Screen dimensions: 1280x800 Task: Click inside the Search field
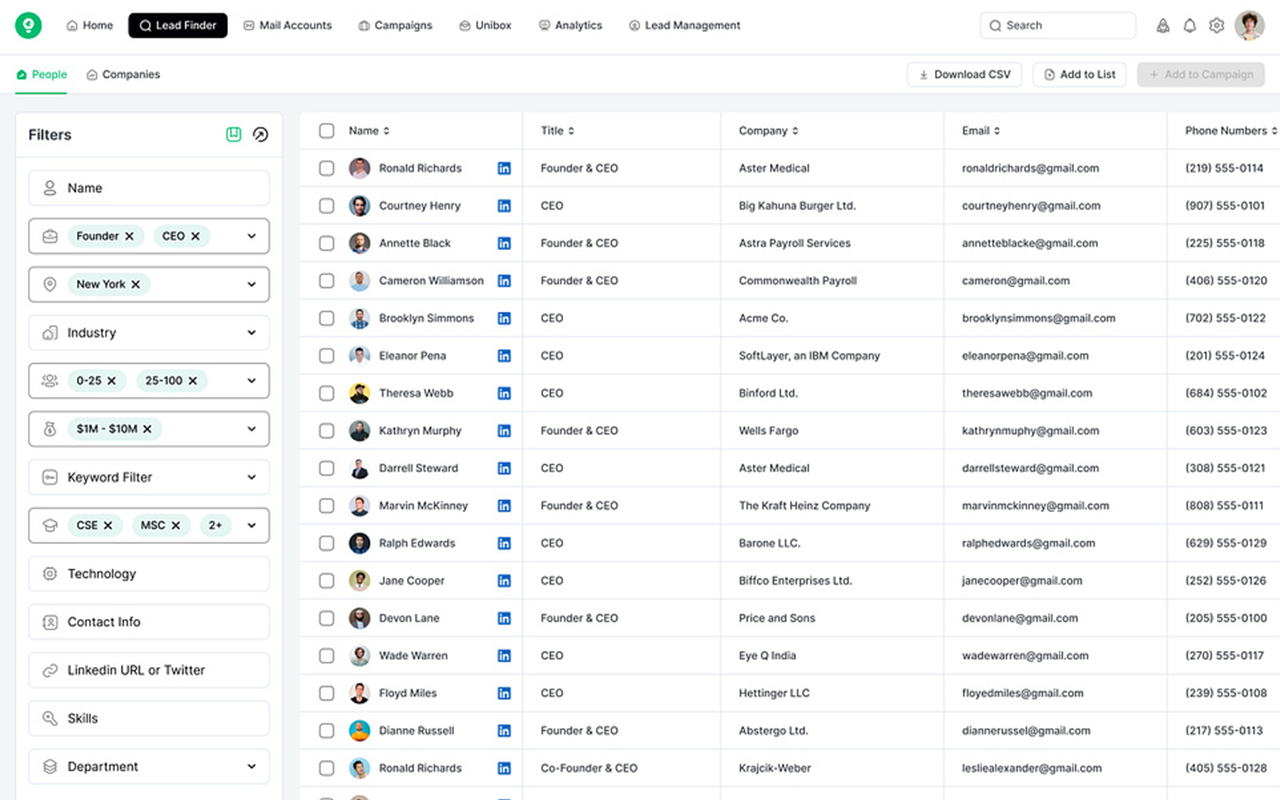1057,25
